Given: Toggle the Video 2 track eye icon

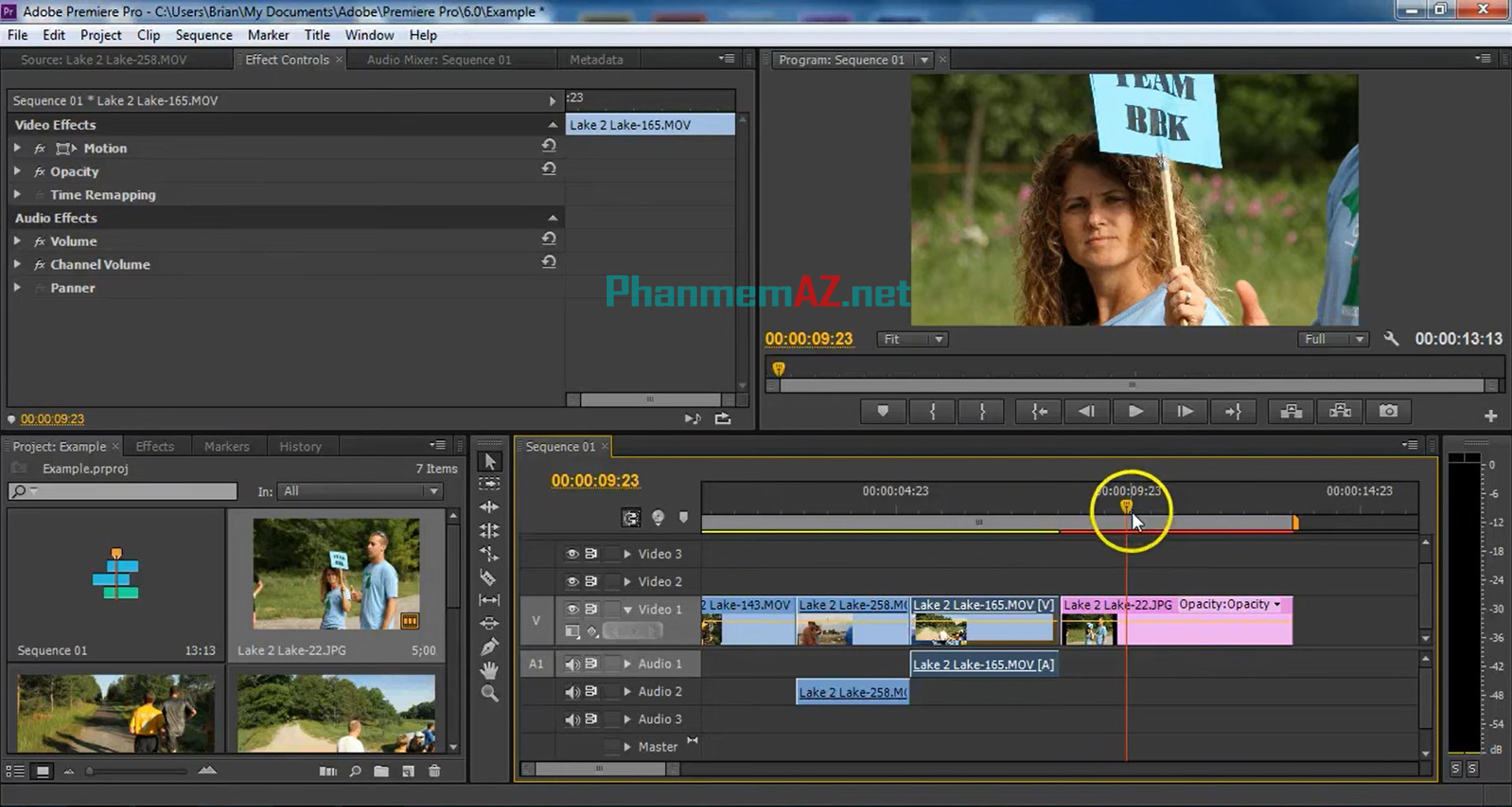Looking at the screenshot, I should click(572, 582).
